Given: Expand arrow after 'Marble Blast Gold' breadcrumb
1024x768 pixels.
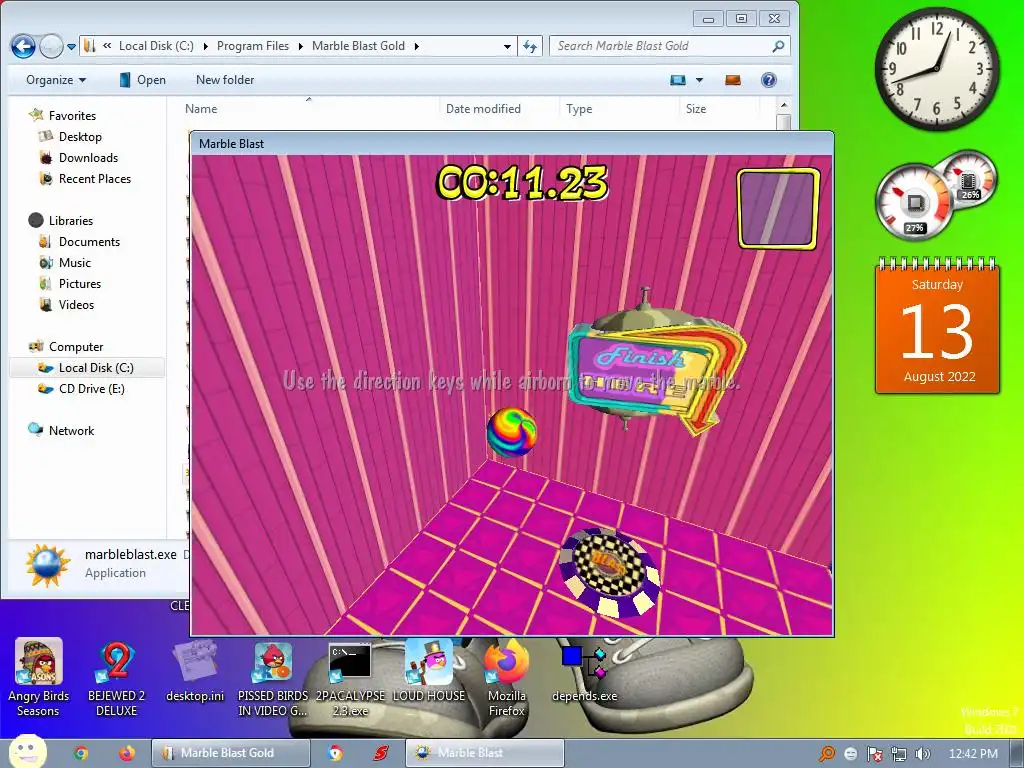Looking at the screenshot, I should tap(417, 46).
